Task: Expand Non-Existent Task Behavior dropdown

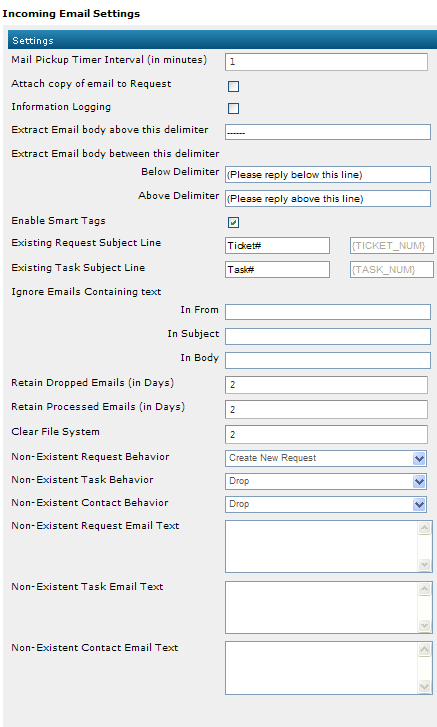Action: [x=326, y=481]
